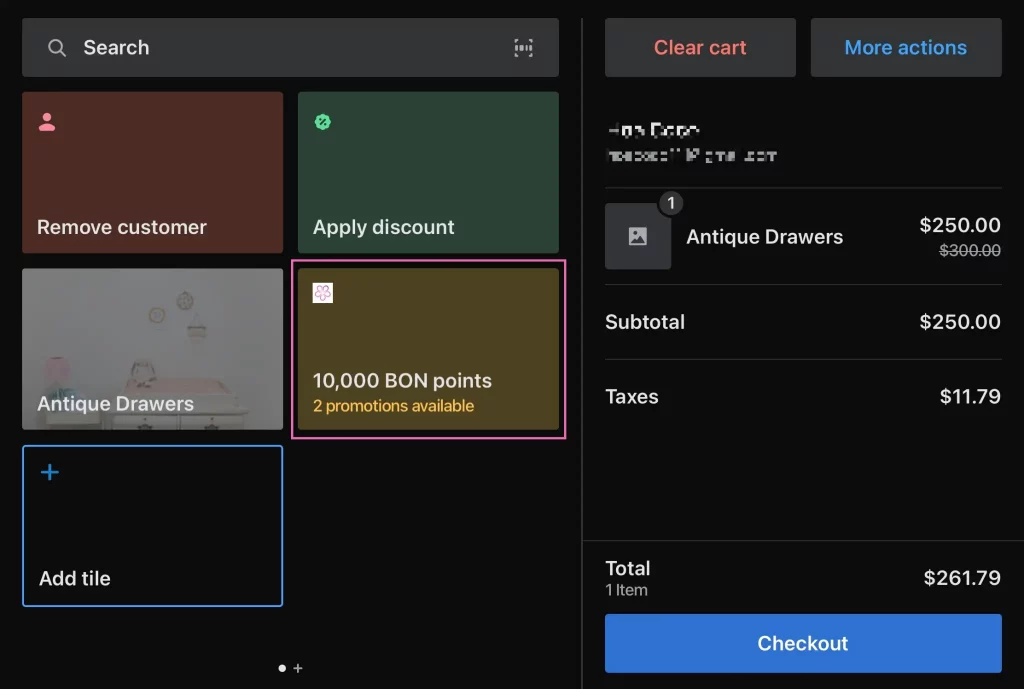
Task: Clear the cart
Action: [x=700, y=48]
